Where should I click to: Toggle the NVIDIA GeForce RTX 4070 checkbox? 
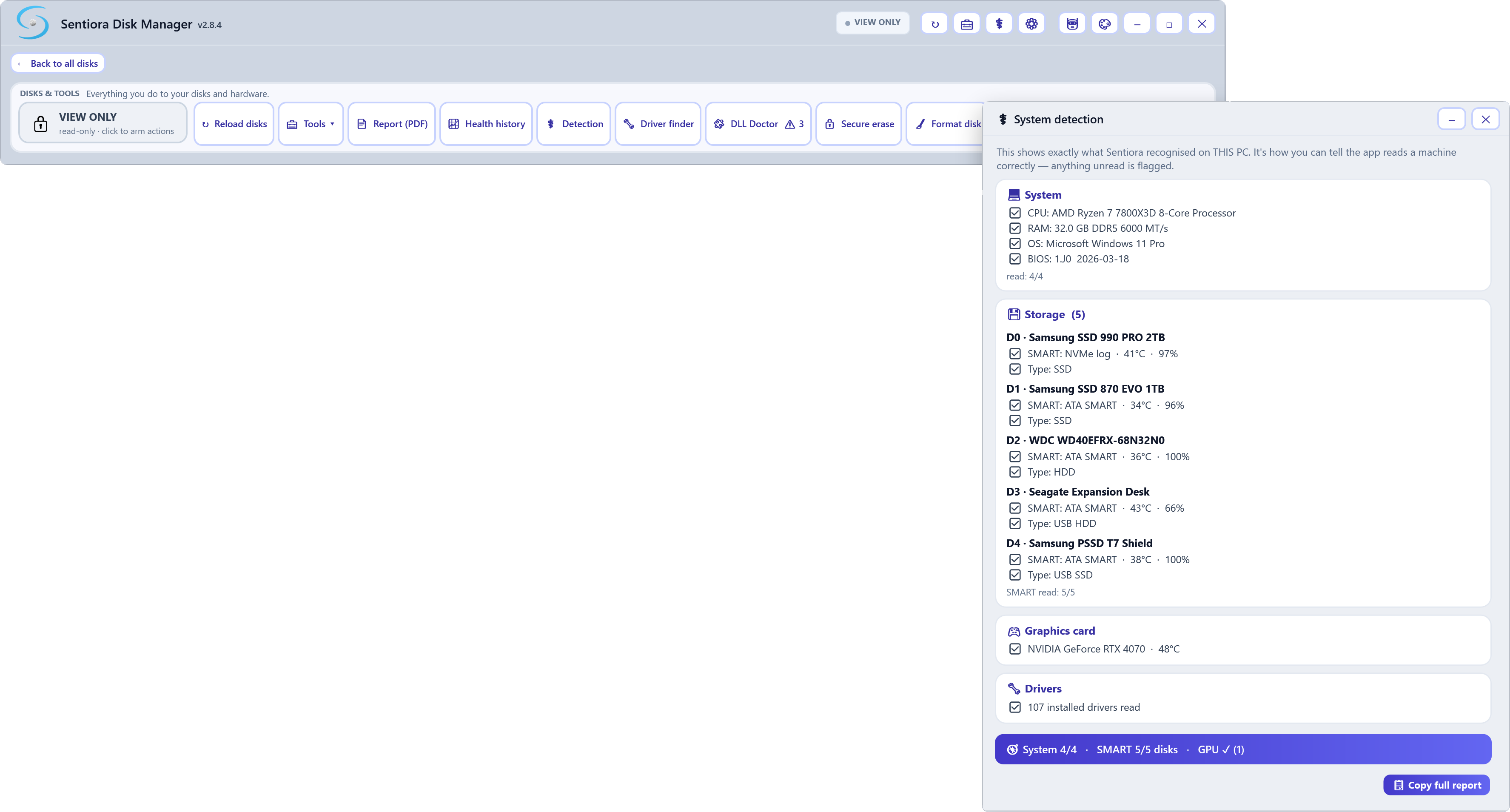click(1015, 649)
